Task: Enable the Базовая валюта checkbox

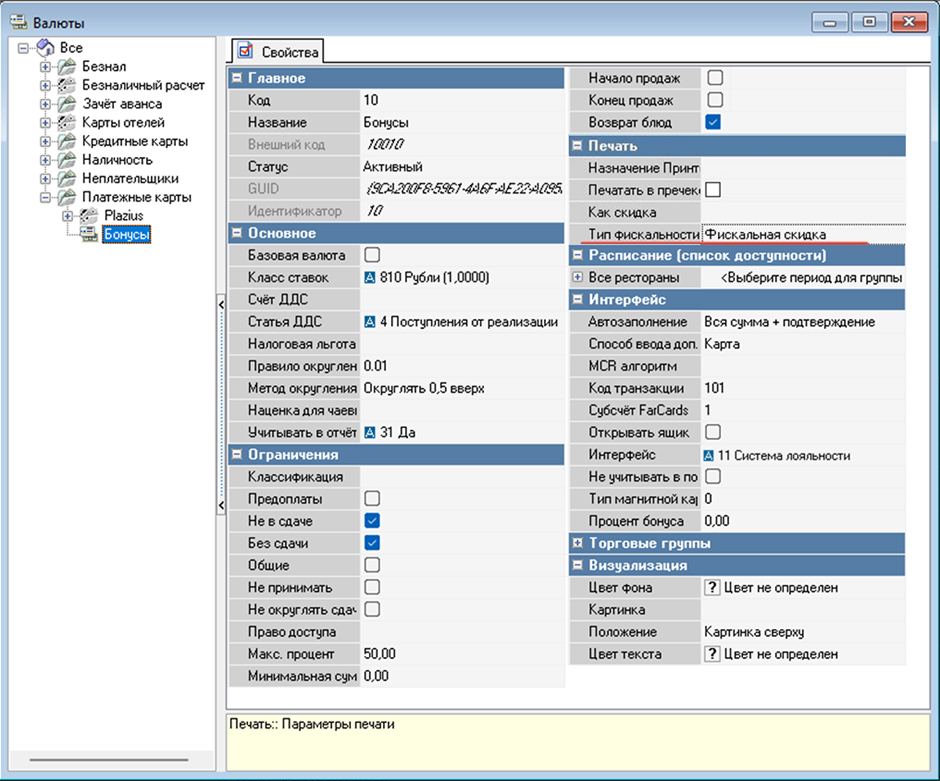Action: pos(372,255)
